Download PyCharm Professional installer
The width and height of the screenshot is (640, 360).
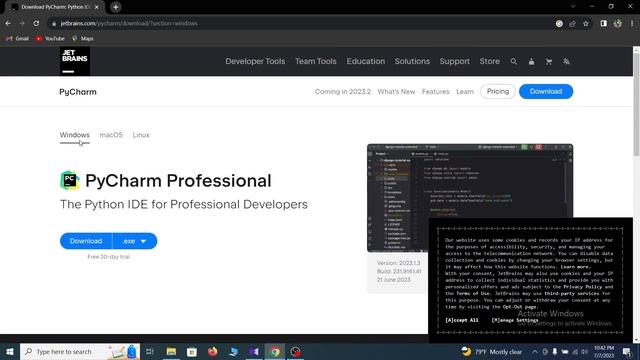click(x=86, y=241)
